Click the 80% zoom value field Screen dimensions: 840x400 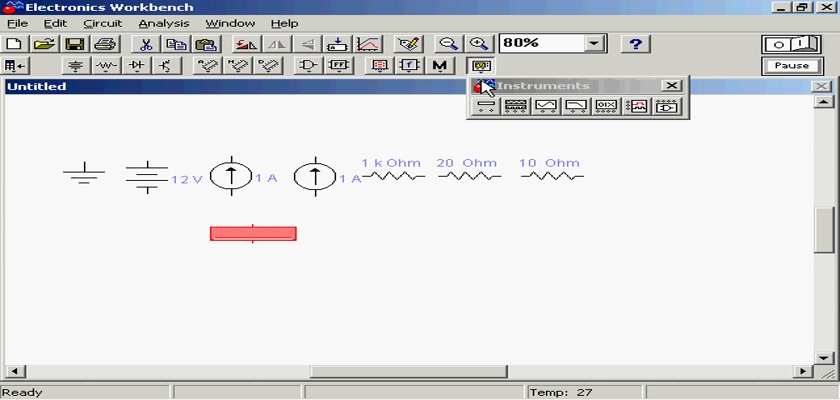tap(541, 43)
